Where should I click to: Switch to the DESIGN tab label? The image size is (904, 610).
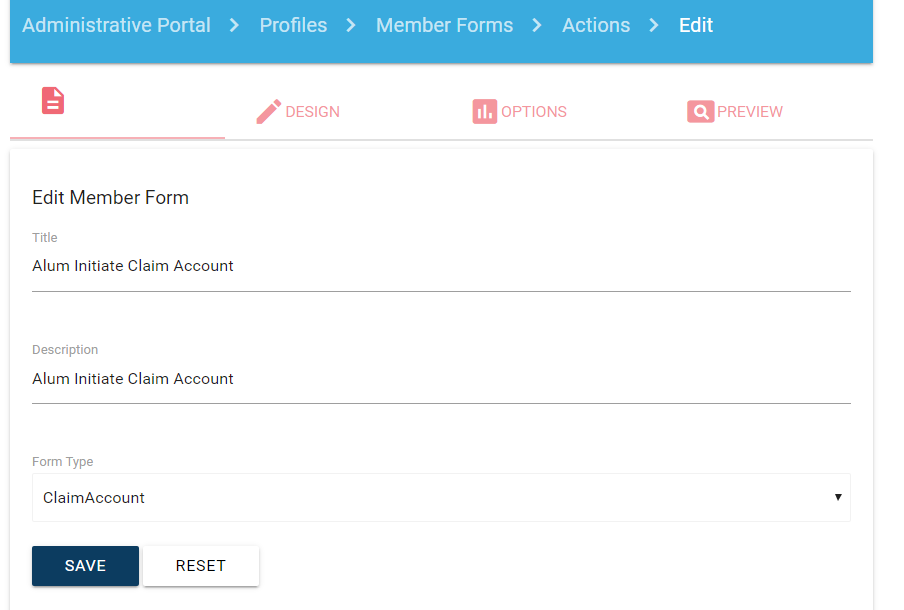point(312,112)
